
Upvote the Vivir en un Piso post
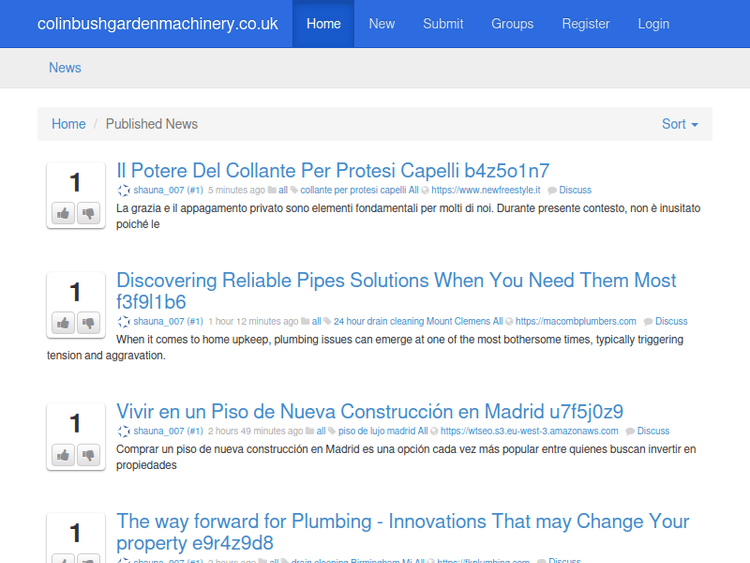[64, 455]
